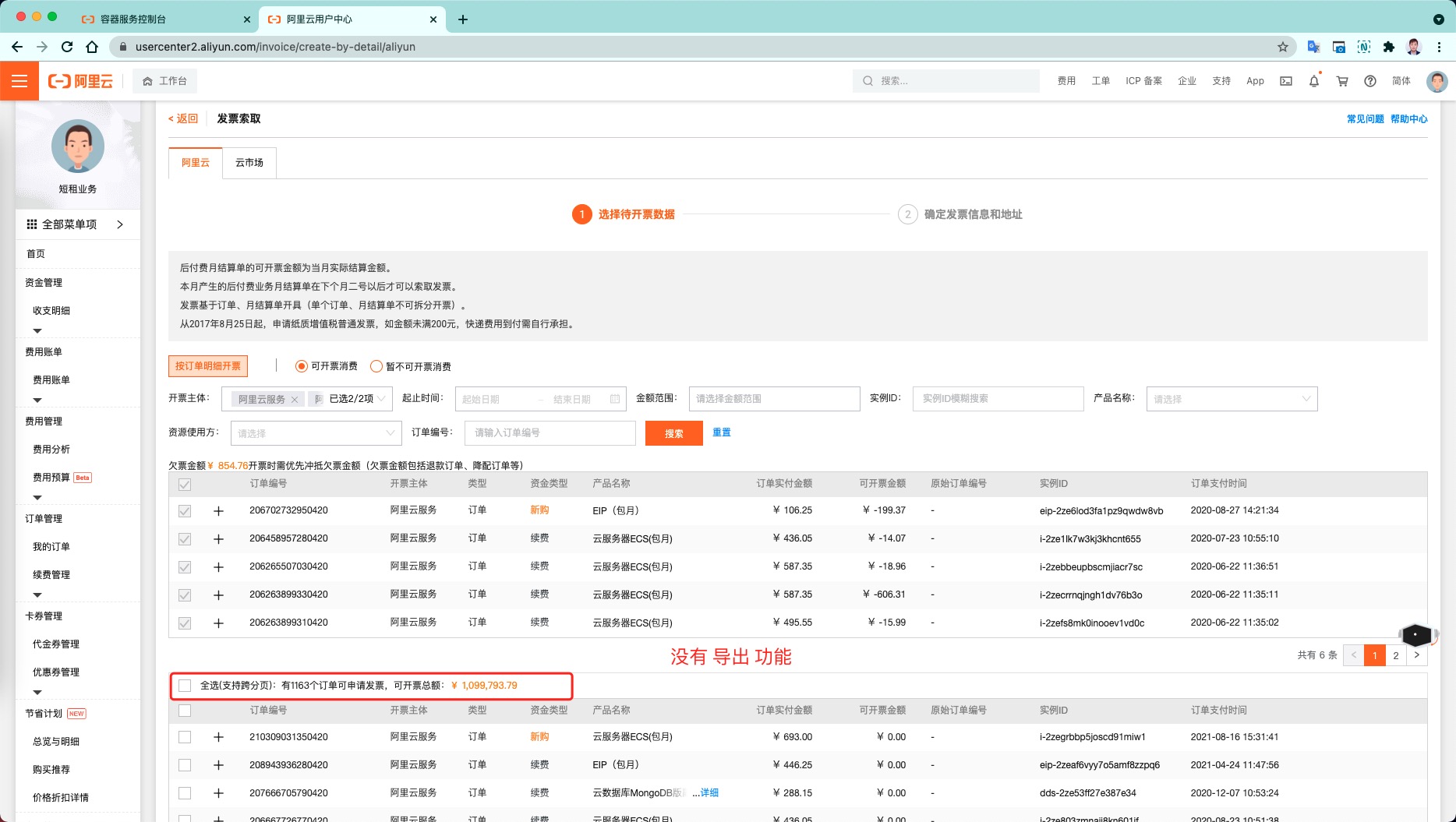Collapse the 费用账单 sidebar section arrow

(37, 400)
